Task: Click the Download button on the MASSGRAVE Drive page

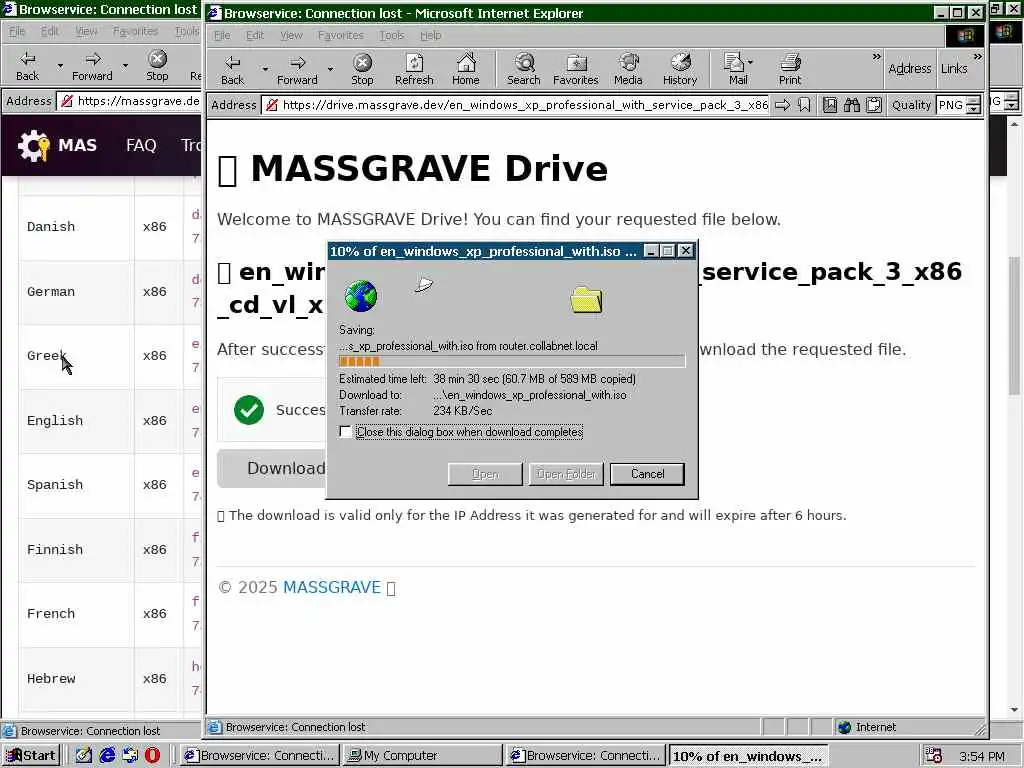Action: tap(271, 468)
